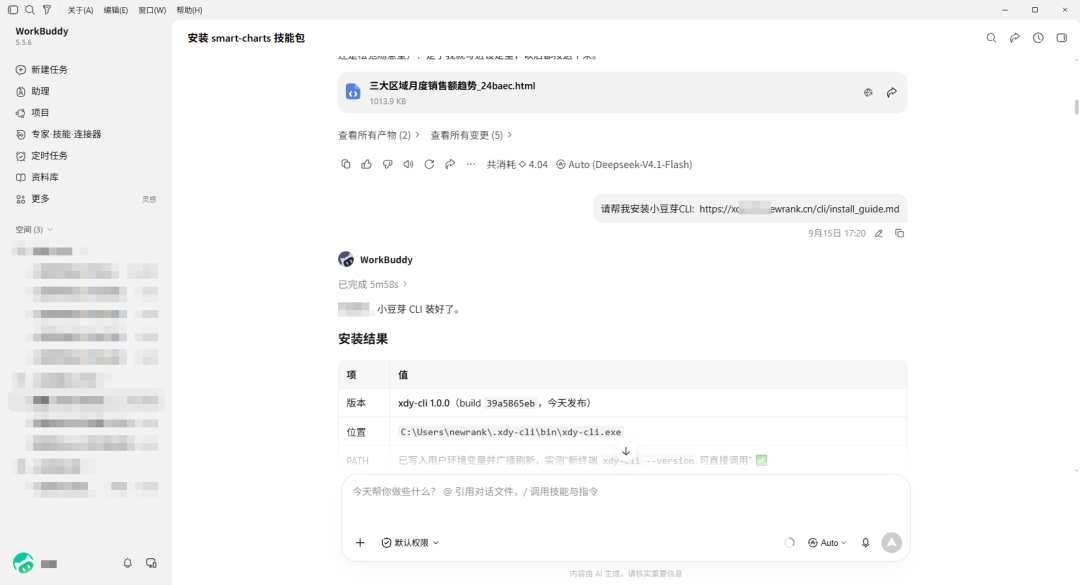
Task: Open the user profile avatar
Action: pos(23,563)
